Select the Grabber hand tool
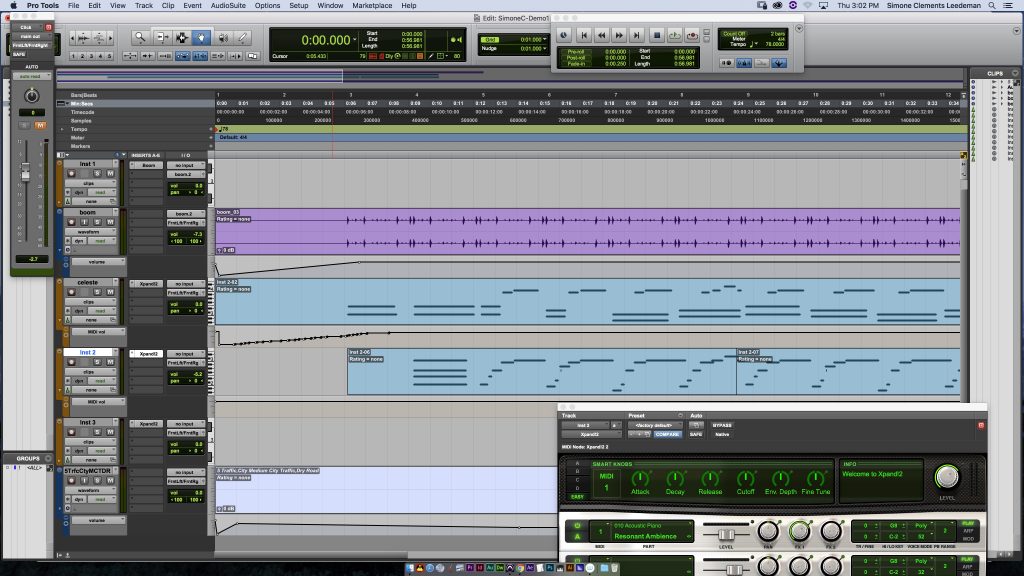The width and height of the screenshot is (1024, 576). pyautogui.click(x=201, y=38)
